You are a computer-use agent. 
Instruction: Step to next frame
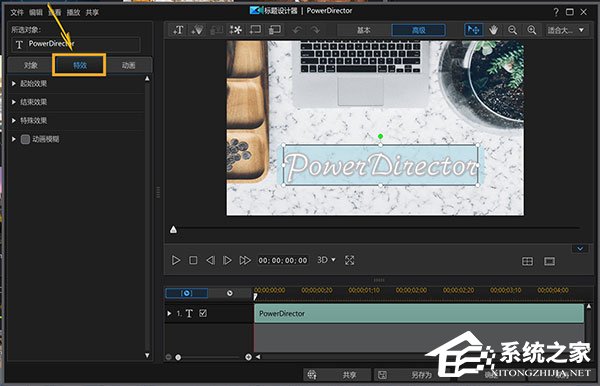tap(227, 261)
